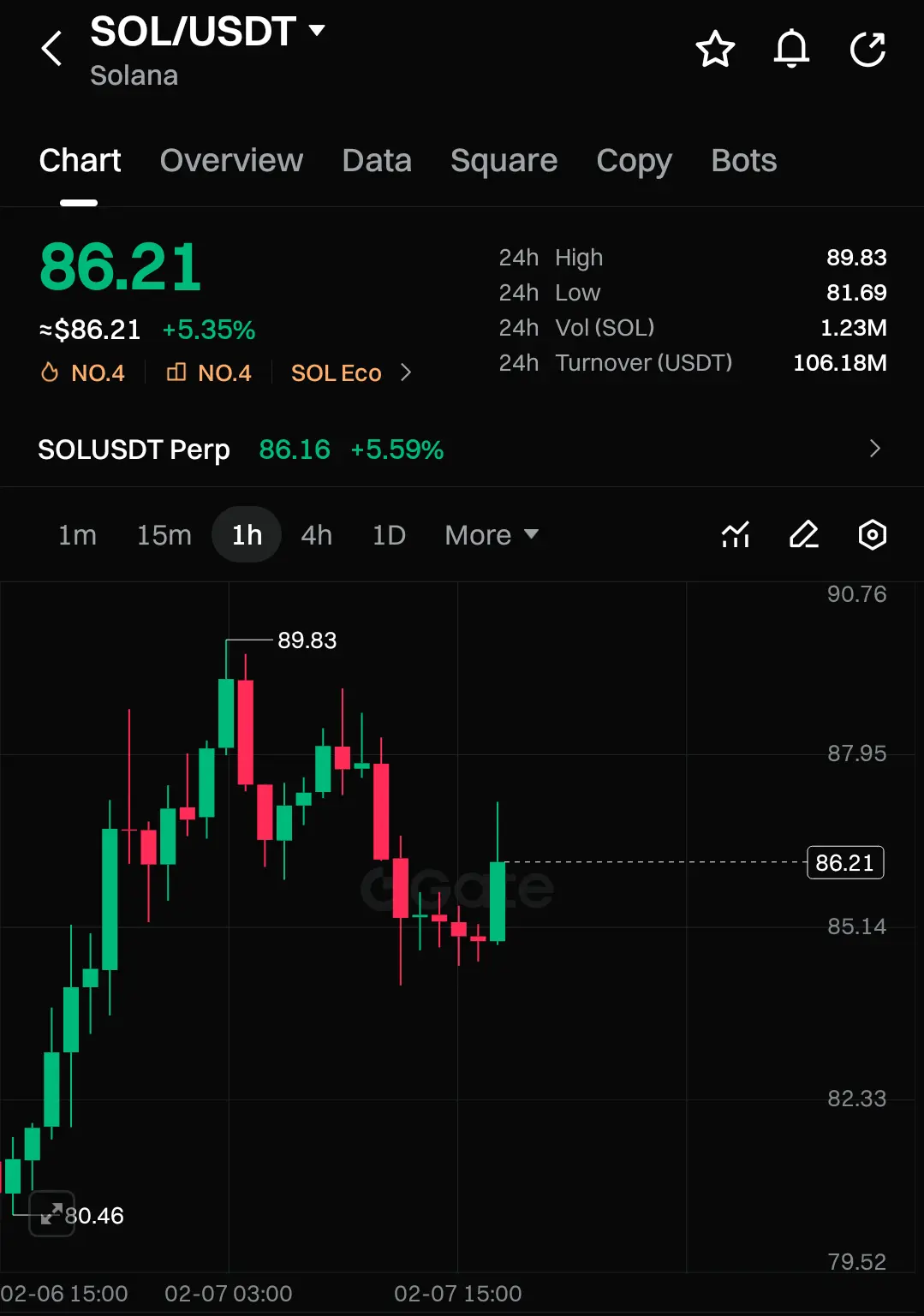This screenshot has width=924, height=1316.
Task: Switch to the Overview tab
Action: click(231, 161)
